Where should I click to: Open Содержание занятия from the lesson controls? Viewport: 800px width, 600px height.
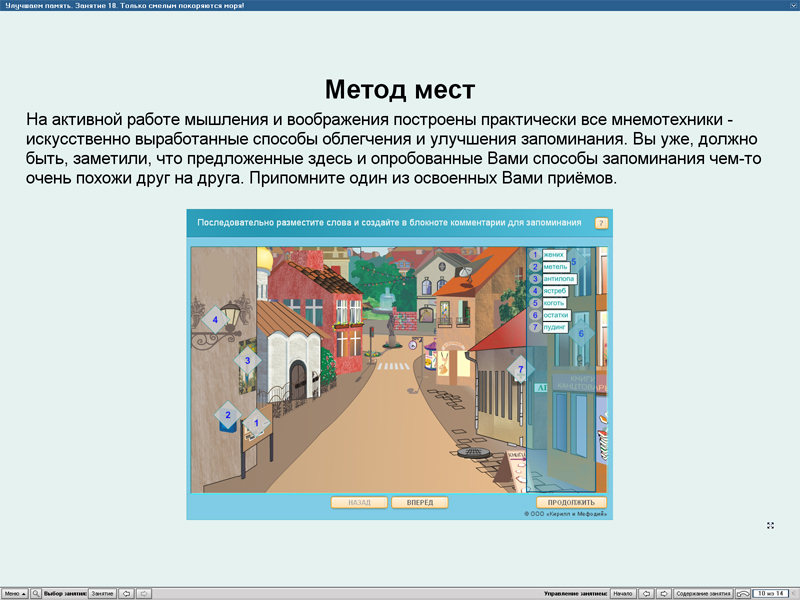click(705, 592)
